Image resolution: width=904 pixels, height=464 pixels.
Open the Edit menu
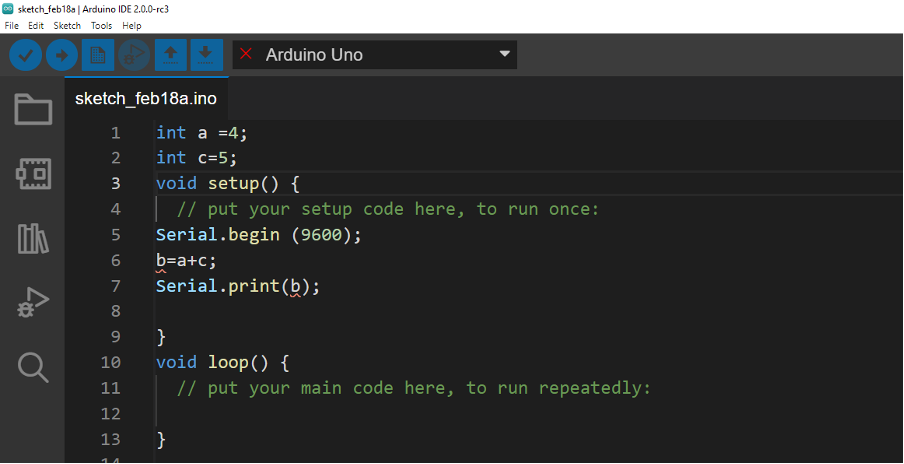(x=36, y=25)
